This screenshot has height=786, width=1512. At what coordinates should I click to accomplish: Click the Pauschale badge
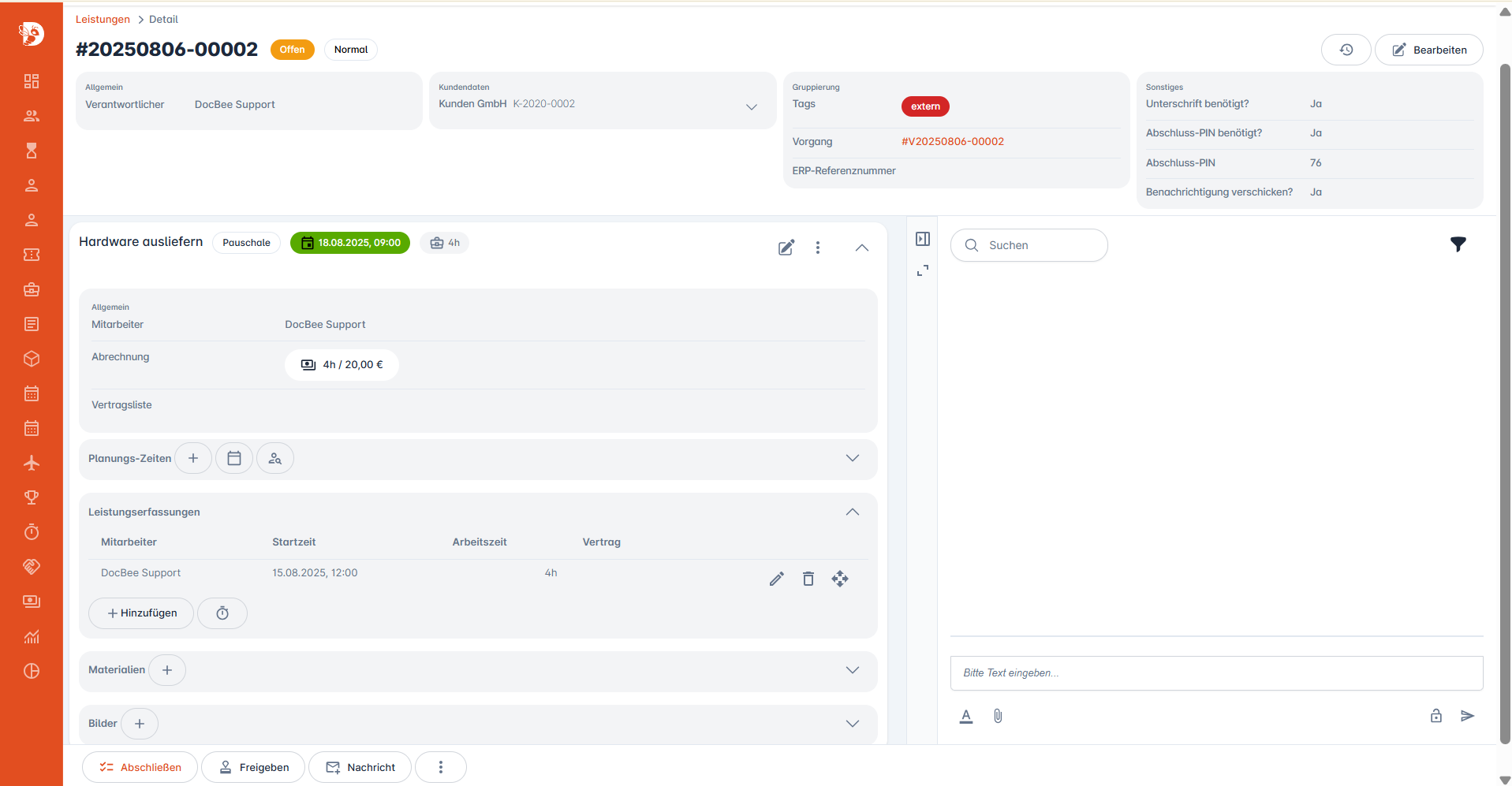coord(246,243)
